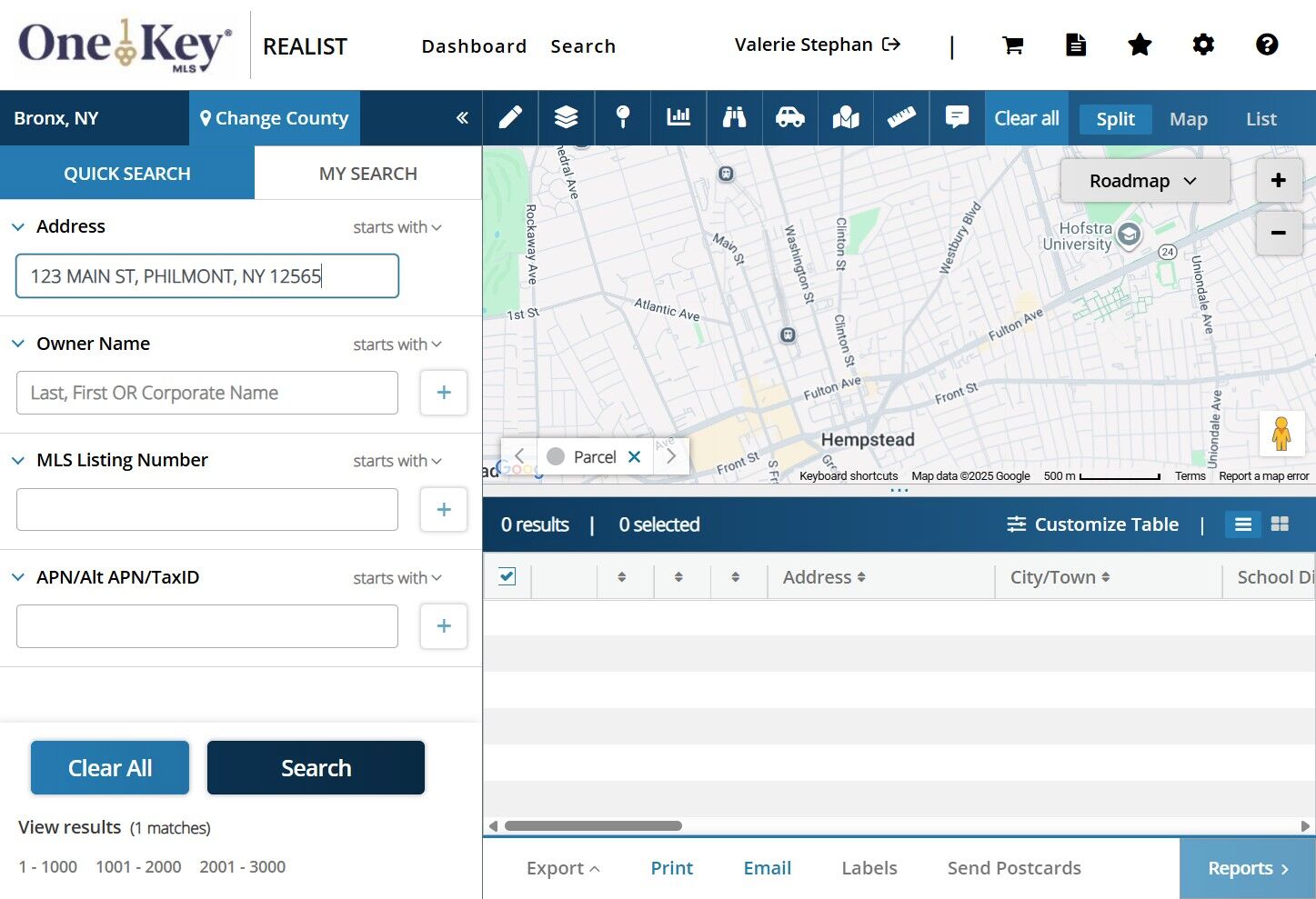Open settings gear icon

(1203, 45)
